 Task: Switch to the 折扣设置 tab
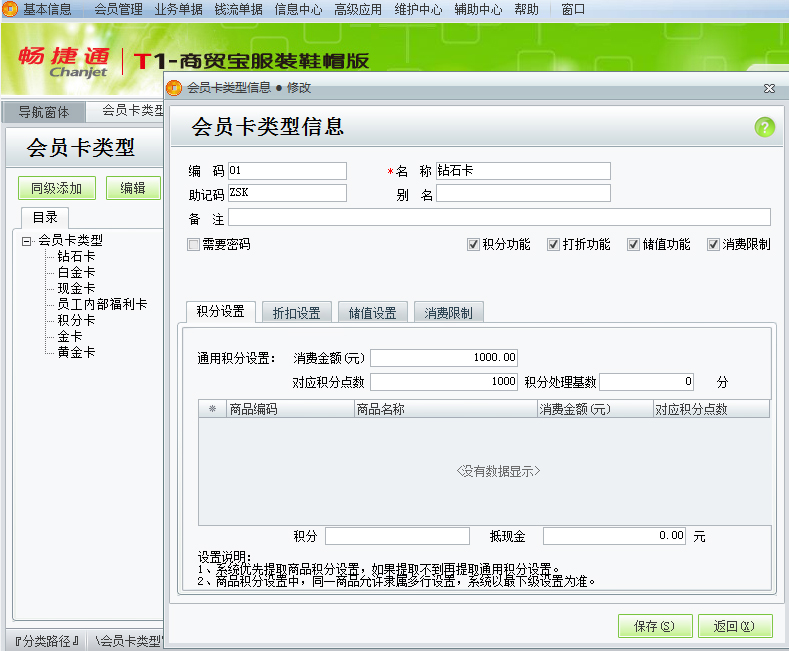[x=297, y=313]
